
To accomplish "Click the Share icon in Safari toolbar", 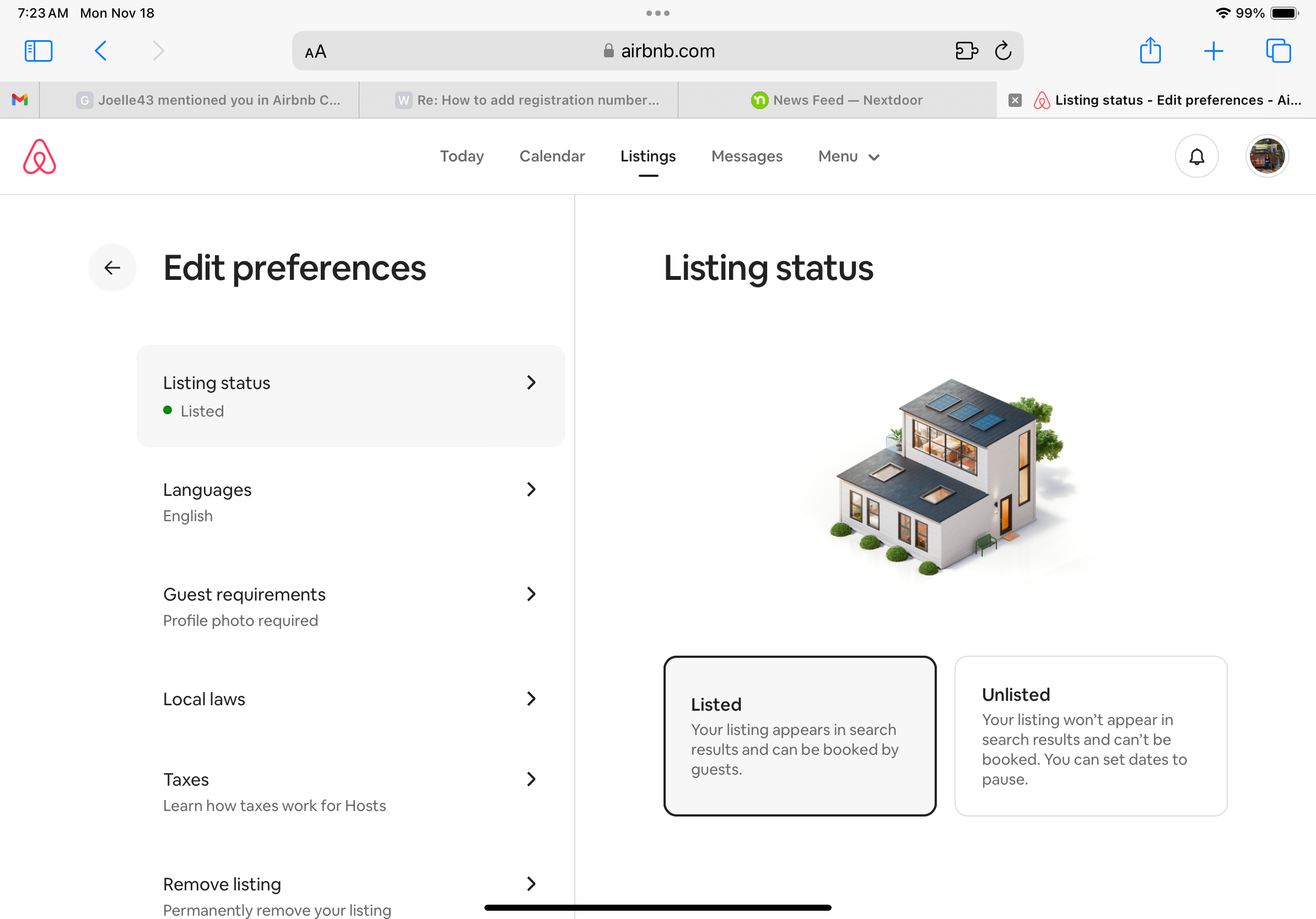I will point(1150,51).
